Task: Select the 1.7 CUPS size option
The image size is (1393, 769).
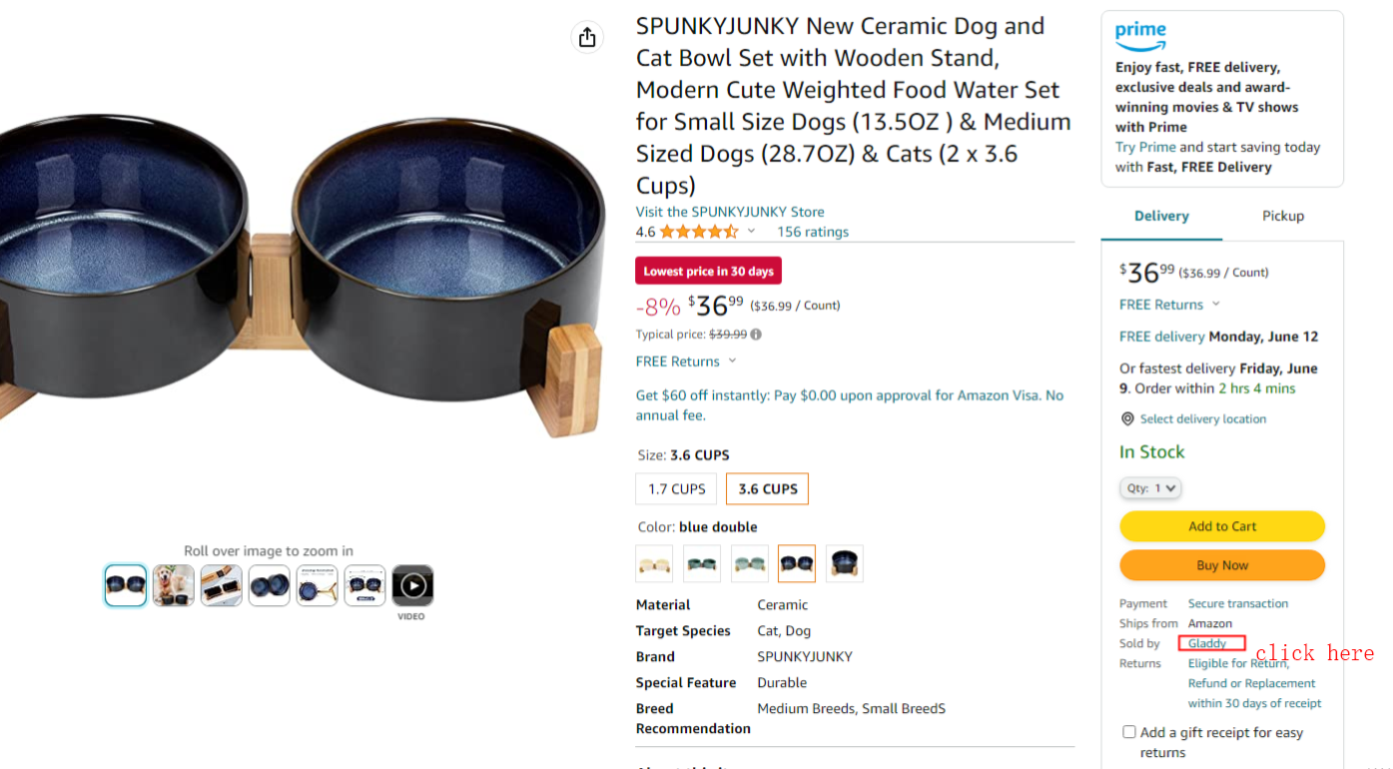Action: tap(676, 489)
